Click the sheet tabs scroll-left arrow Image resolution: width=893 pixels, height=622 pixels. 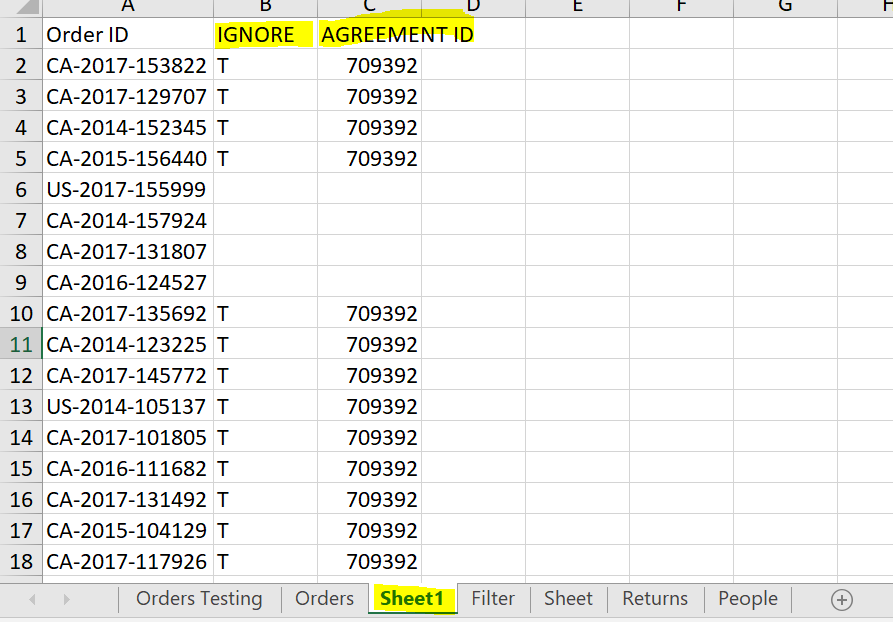(32, 600)
